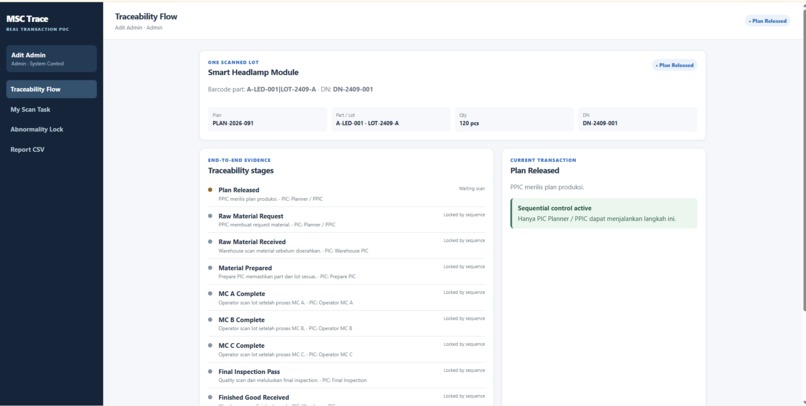
Task: Click Locked by sequence on MC B Complete
Action: coord(464,319)
